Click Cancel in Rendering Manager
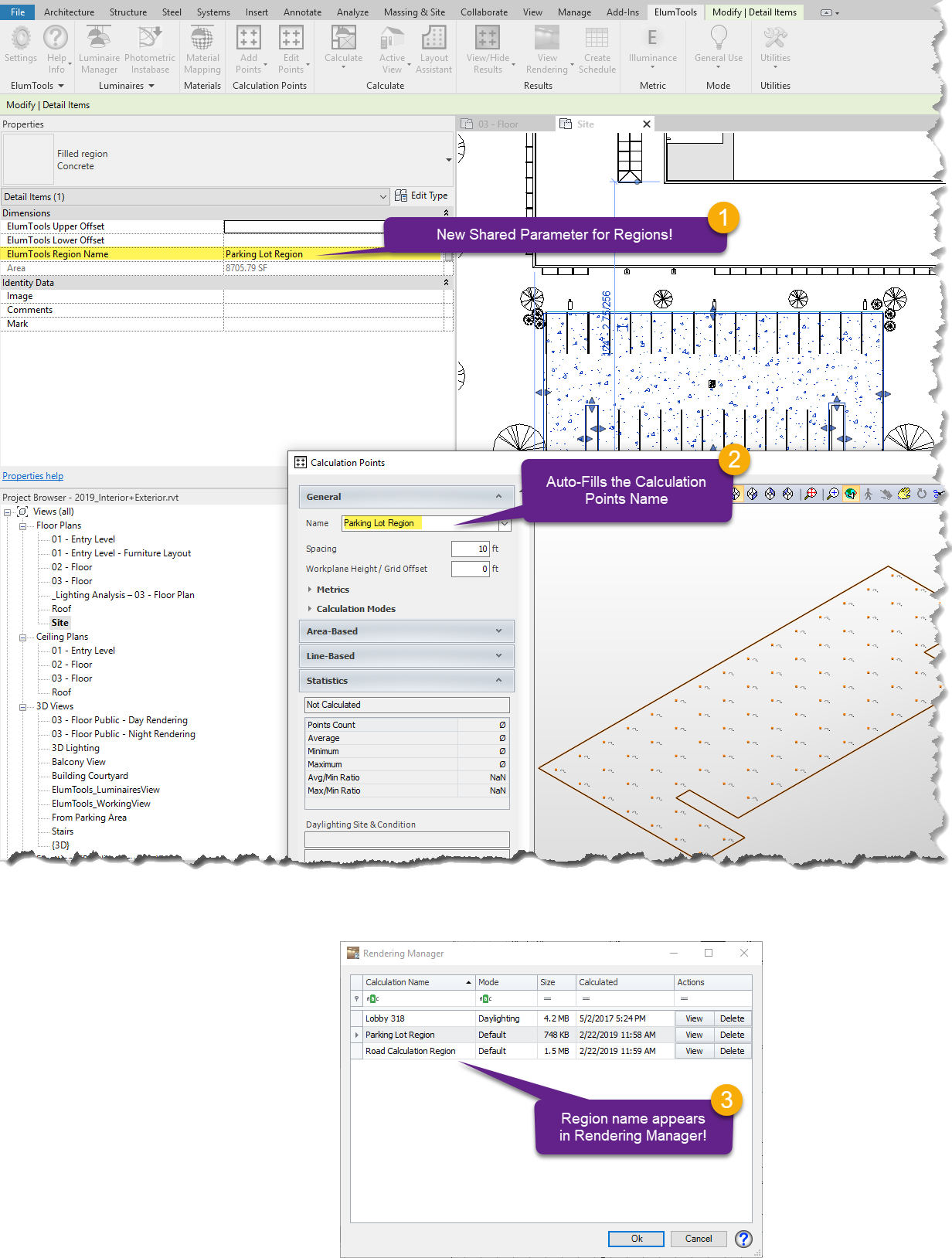Screen dimensions: 952x1258 [699, 1239]
